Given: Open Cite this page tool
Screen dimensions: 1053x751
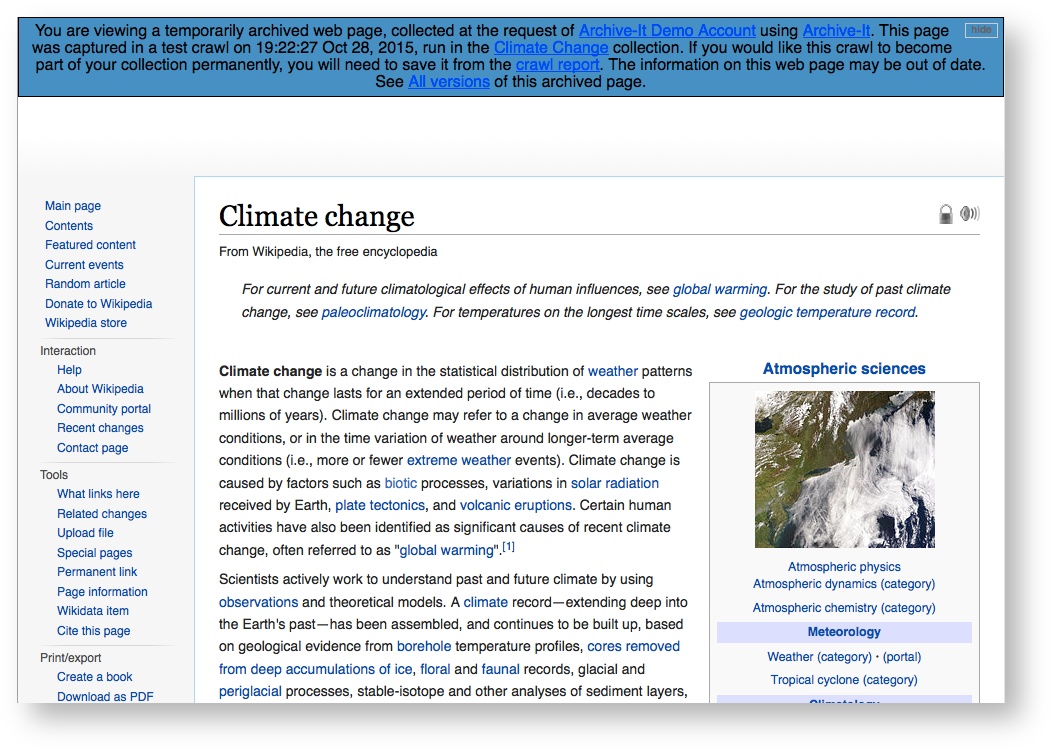Looking at the screenshot, I should (93, 631).
